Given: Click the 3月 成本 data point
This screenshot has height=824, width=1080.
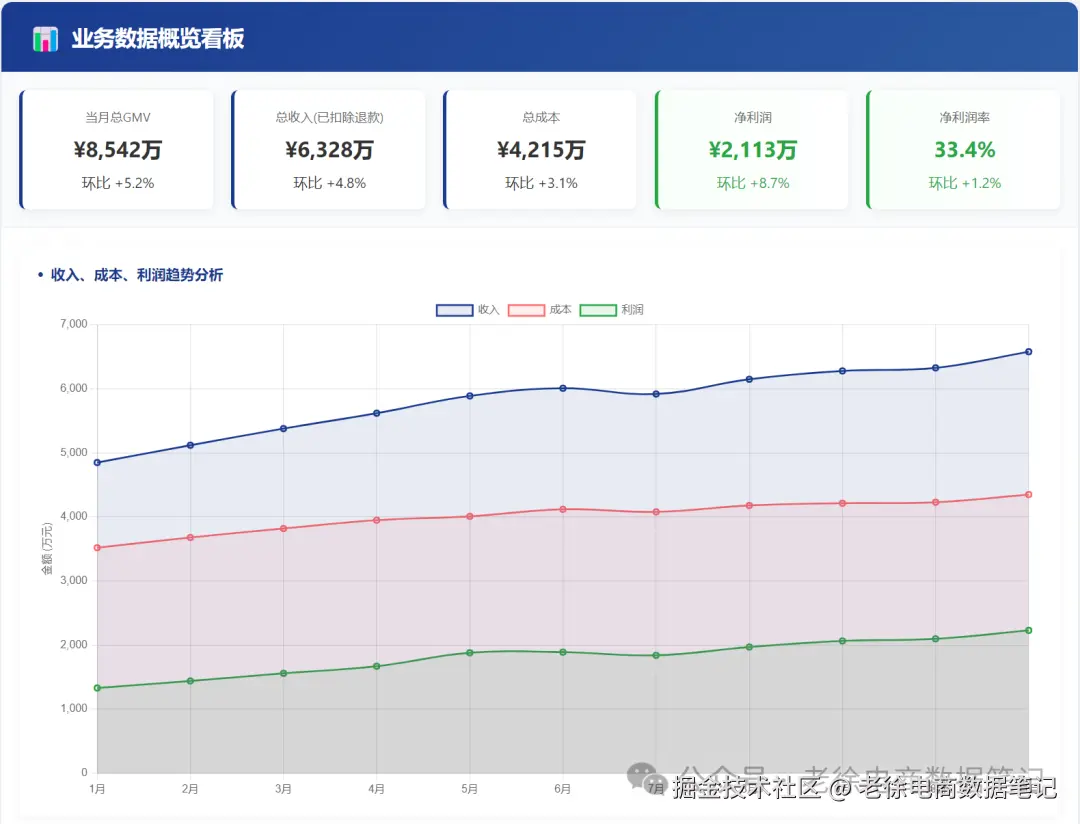Looking at the screenshot, I should [x=283, y=528].
